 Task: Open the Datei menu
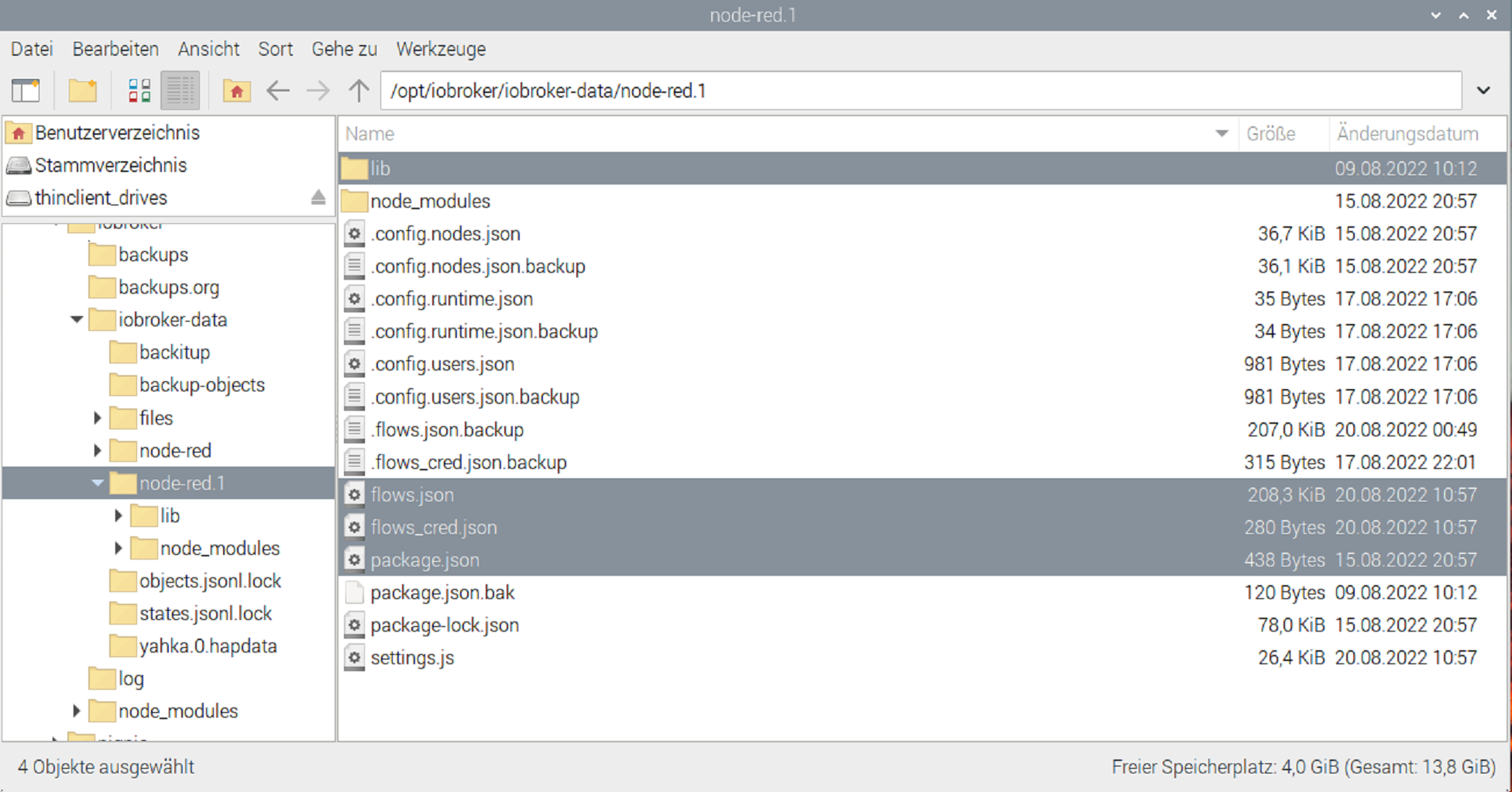click(32, 49)
